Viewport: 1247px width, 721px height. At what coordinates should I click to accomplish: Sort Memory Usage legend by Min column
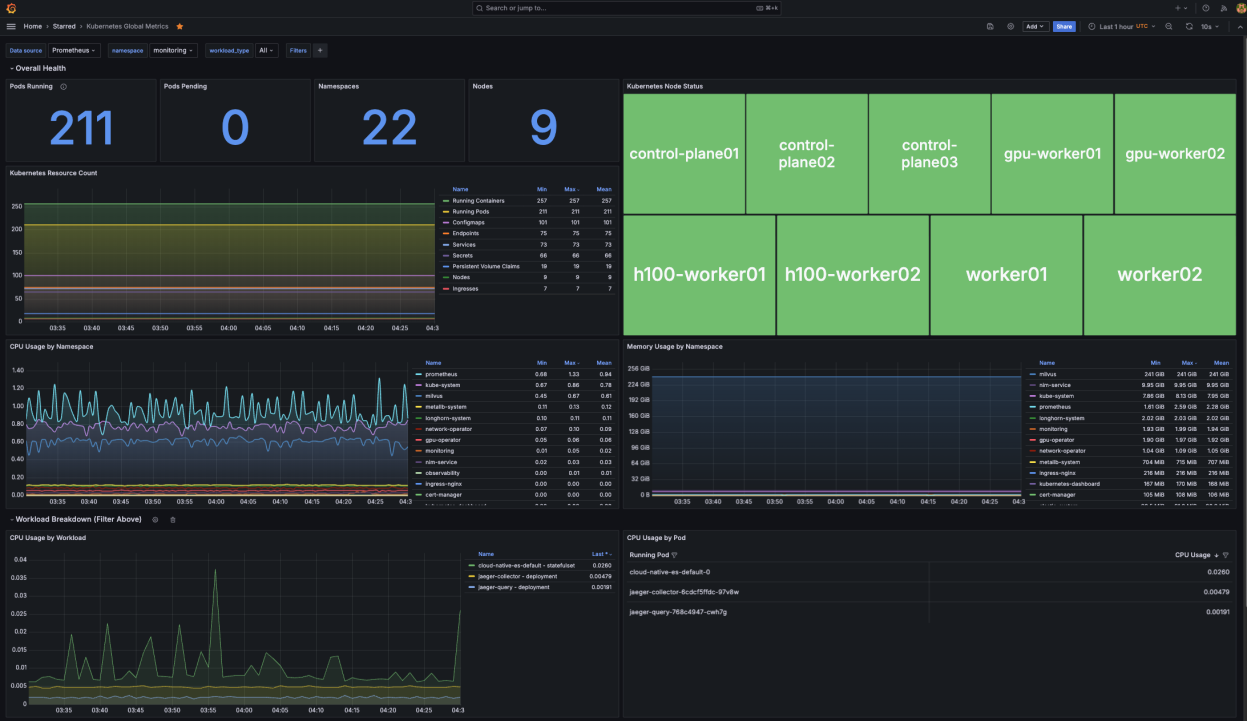click(x=1155, y=363)
